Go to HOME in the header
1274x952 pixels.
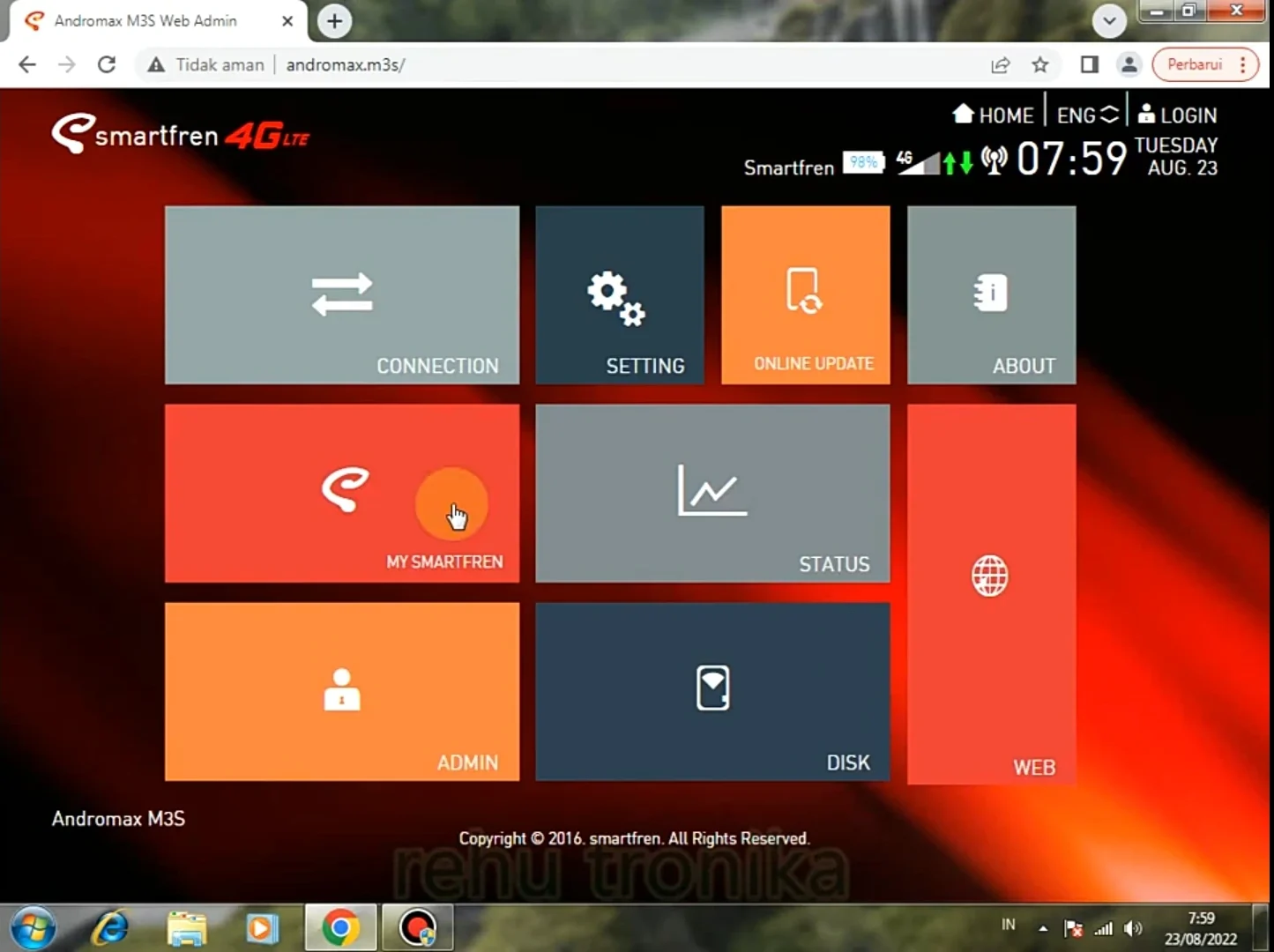click(x=993, y=115)
